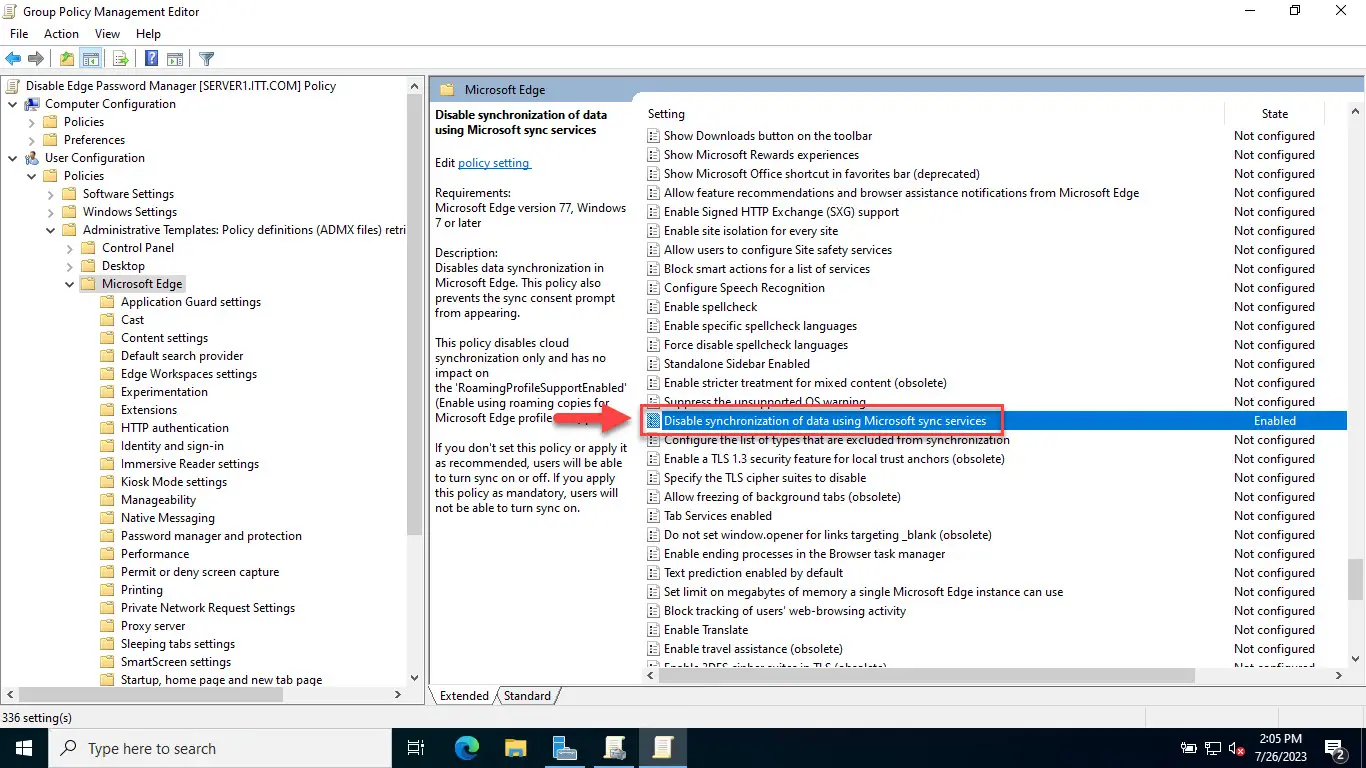Screen dimensions: 1366x768
Task: Collapse the Administrative Templates node
Action: 50,230
